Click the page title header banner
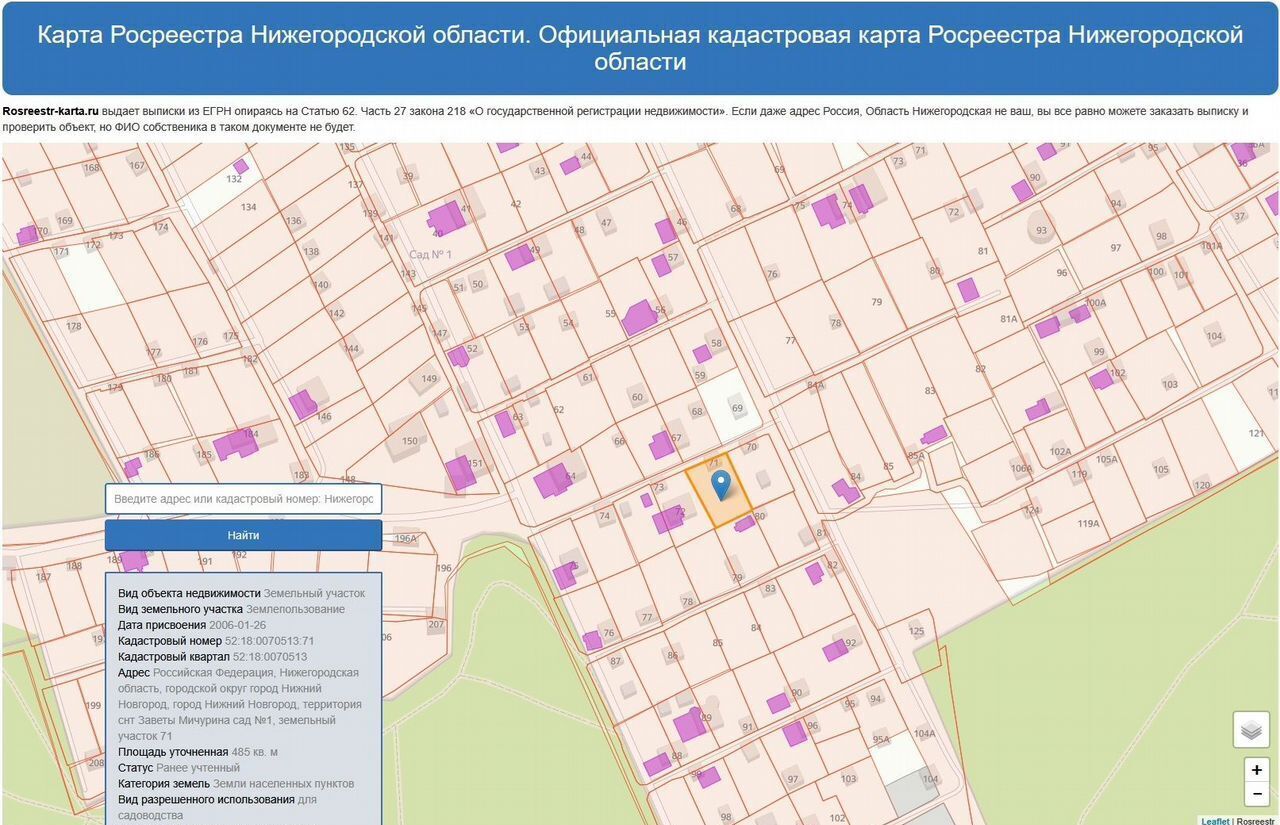Image resolution: width=1280 pixels, height=825 pixels. click(x=640, y=48)
